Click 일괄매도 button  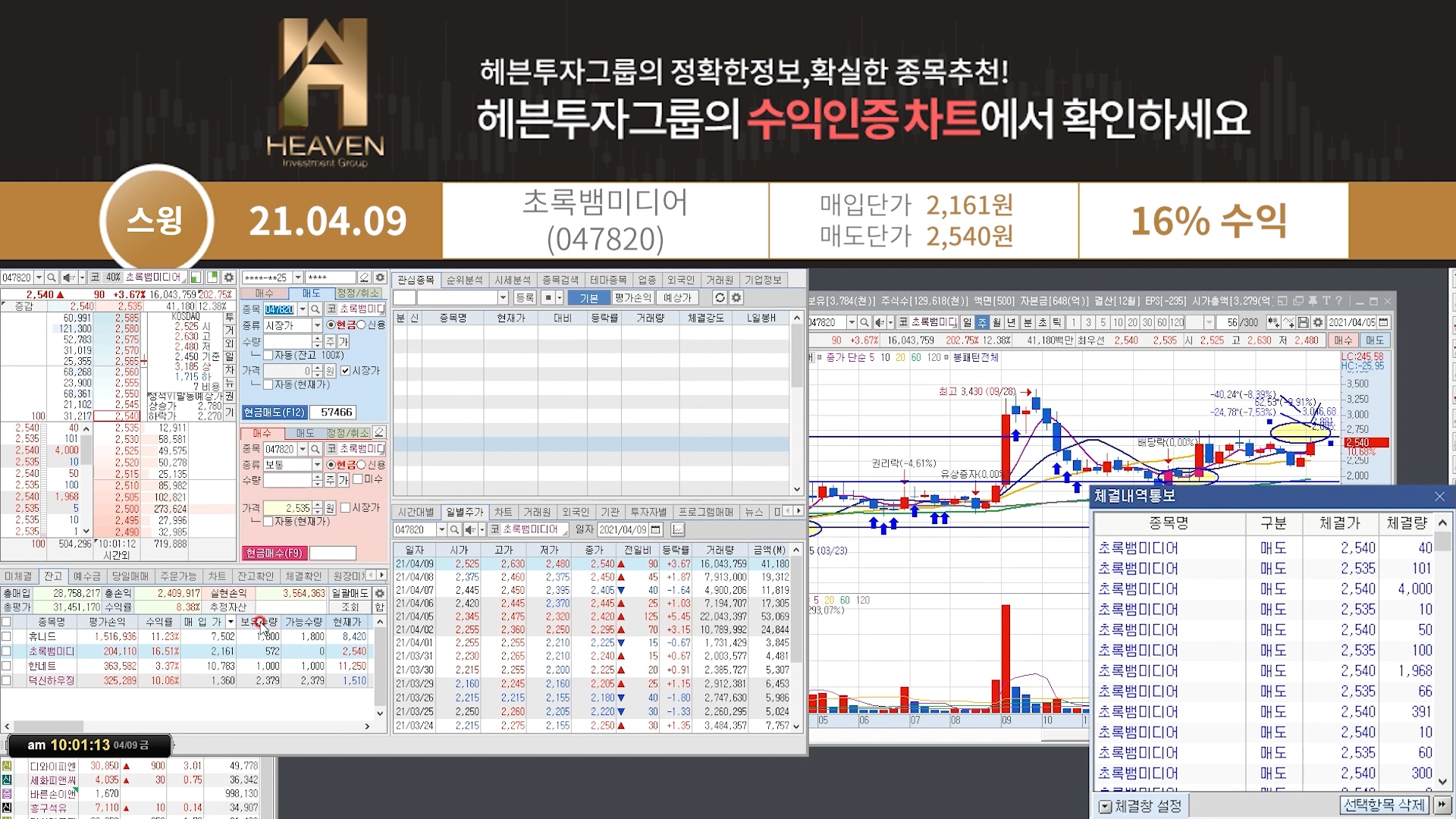tap(350, 593)
